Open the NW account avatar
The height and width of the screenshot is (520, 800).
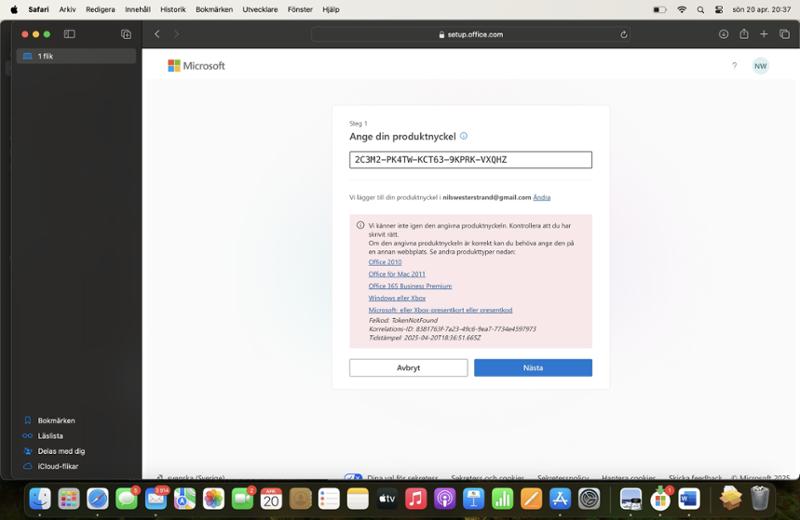tap(760, 66)
